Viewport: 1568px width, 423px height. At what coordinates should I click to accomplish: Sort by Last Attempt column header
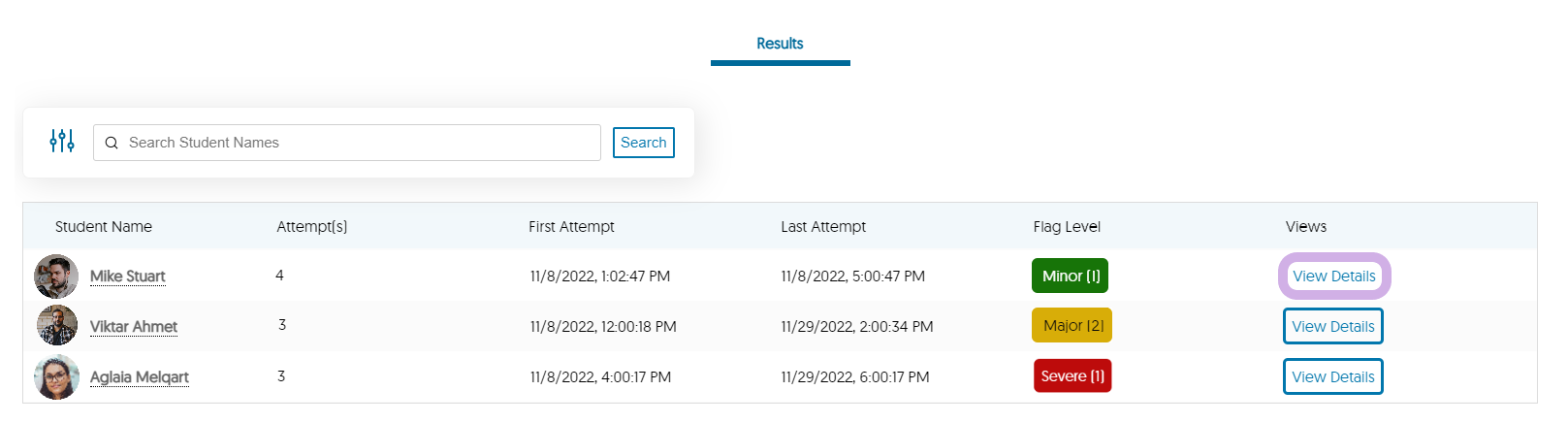[823, 226]
